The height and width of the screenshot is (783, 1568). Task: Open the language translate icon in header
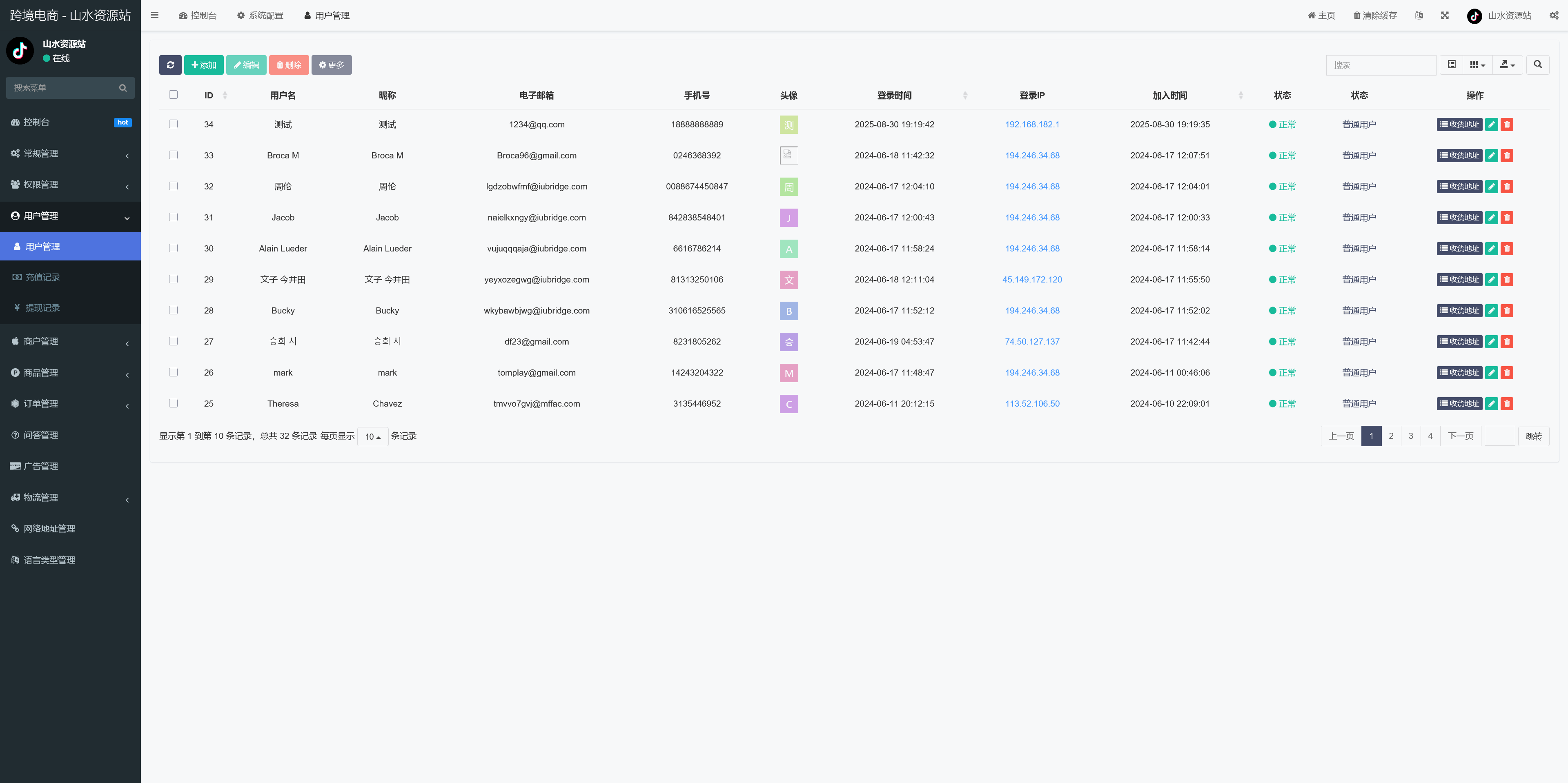[x=1419, y=15]
